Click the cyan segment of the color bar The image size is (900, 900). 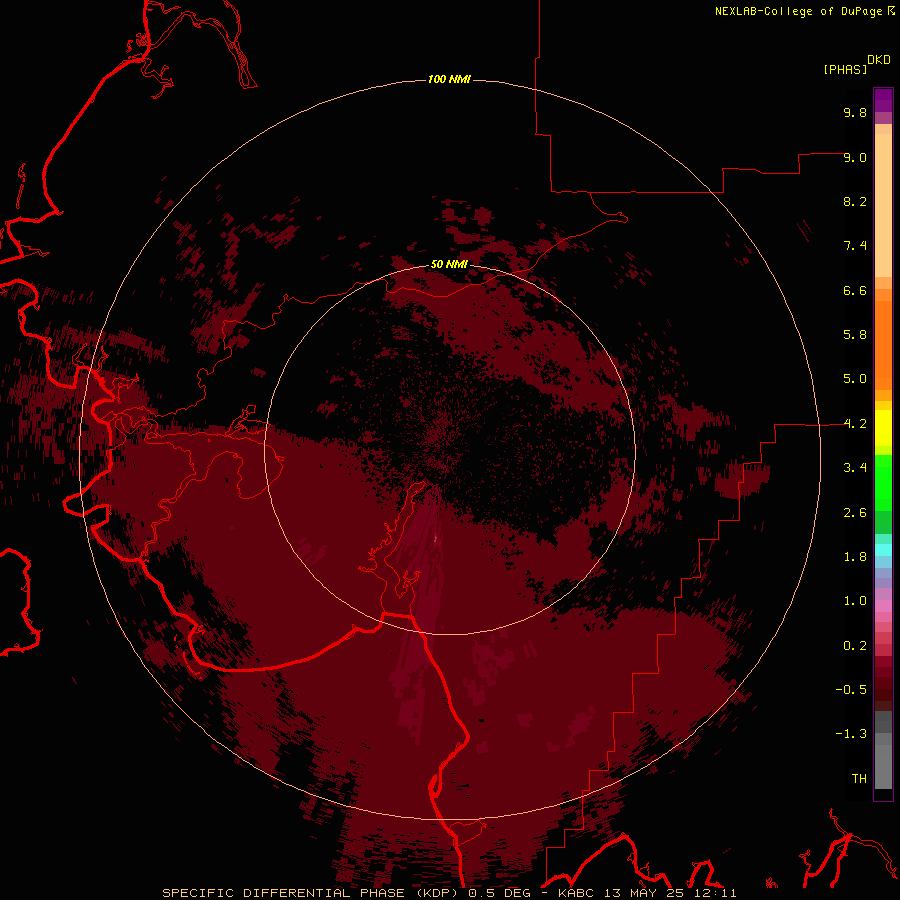[883, 550]
